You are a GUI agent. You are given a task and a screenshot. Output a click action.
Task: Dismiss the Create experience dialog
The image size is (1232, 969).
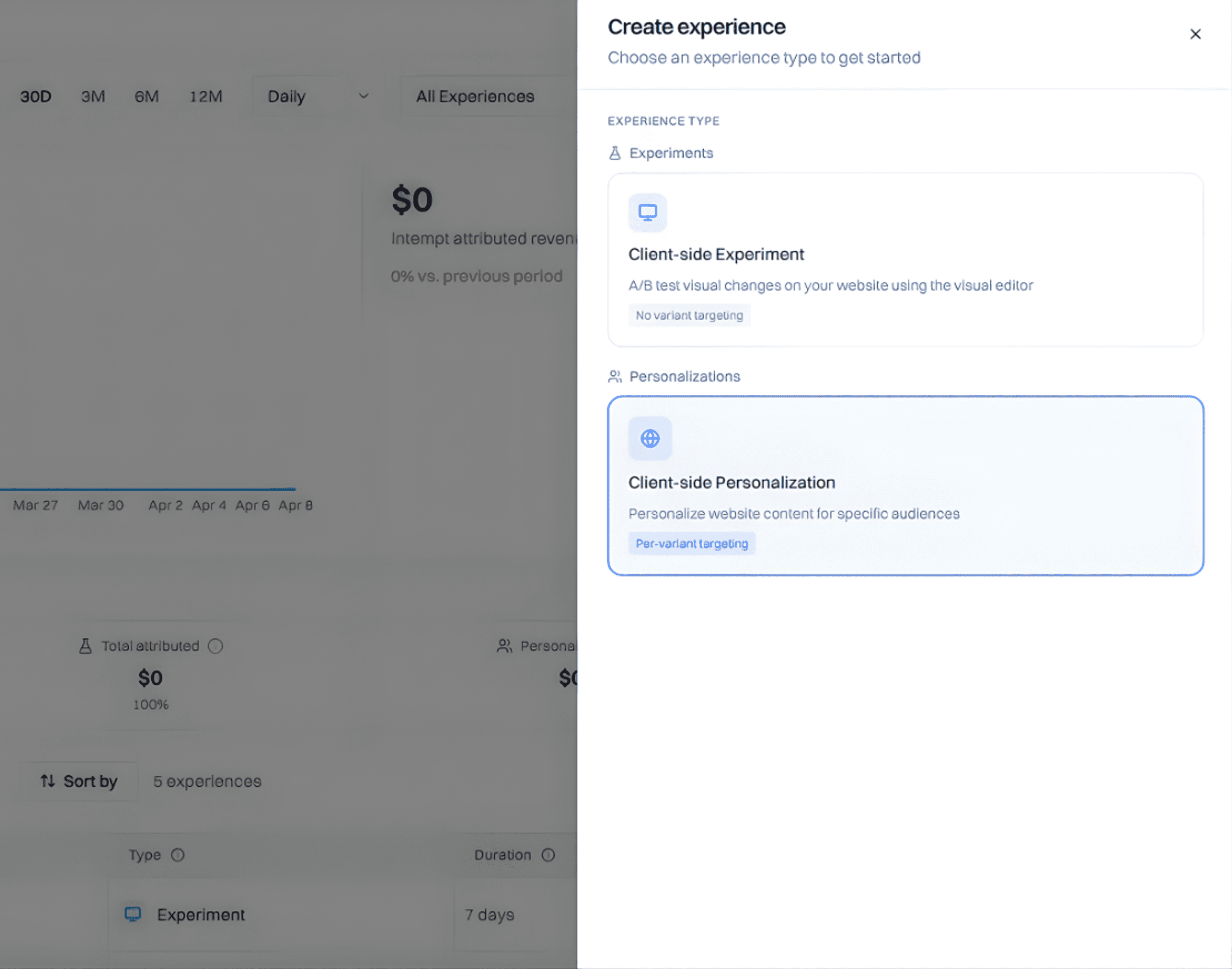point(1196,34)
